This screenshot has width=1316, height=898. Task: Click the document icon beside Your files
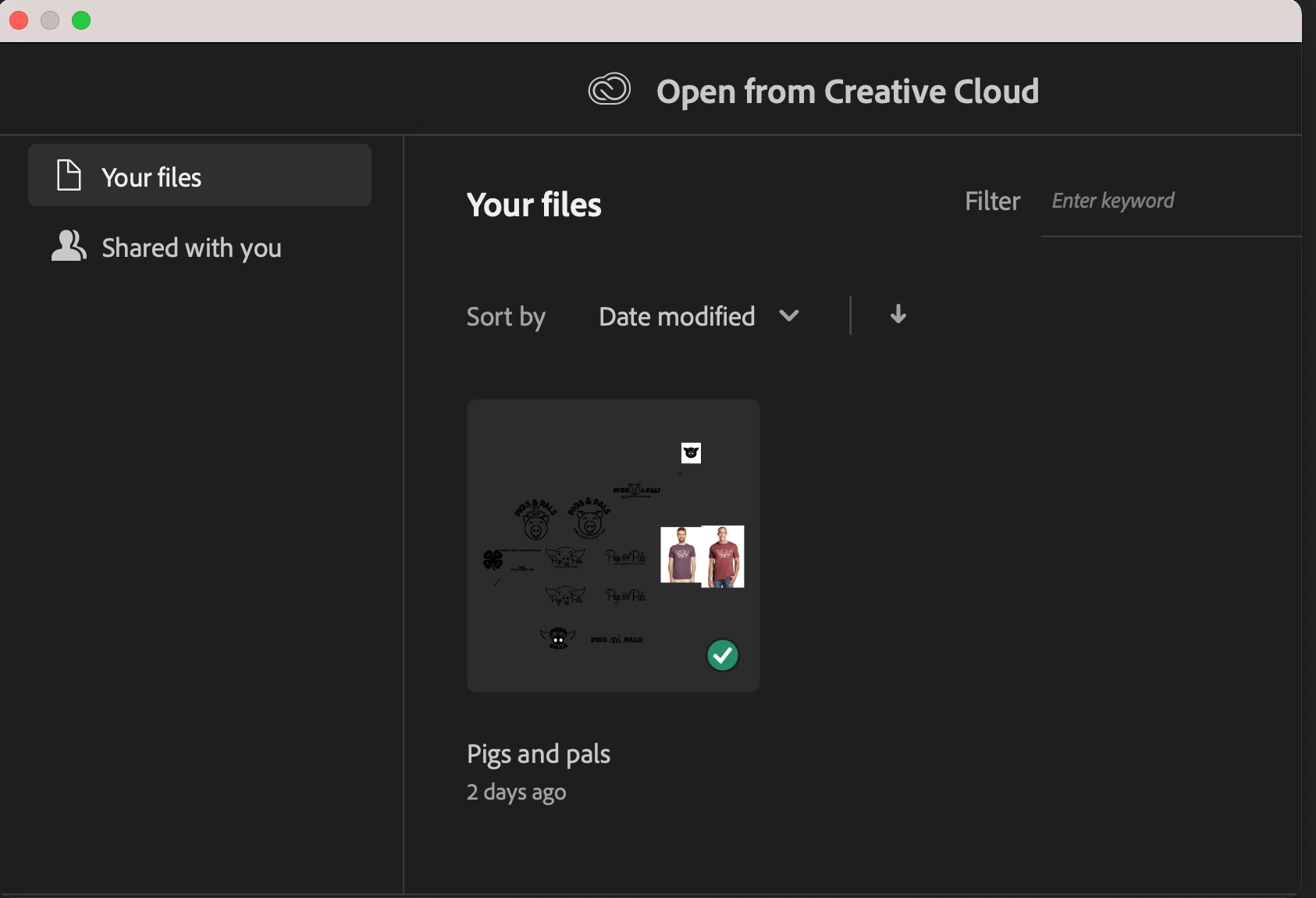[x=69, y=175]
